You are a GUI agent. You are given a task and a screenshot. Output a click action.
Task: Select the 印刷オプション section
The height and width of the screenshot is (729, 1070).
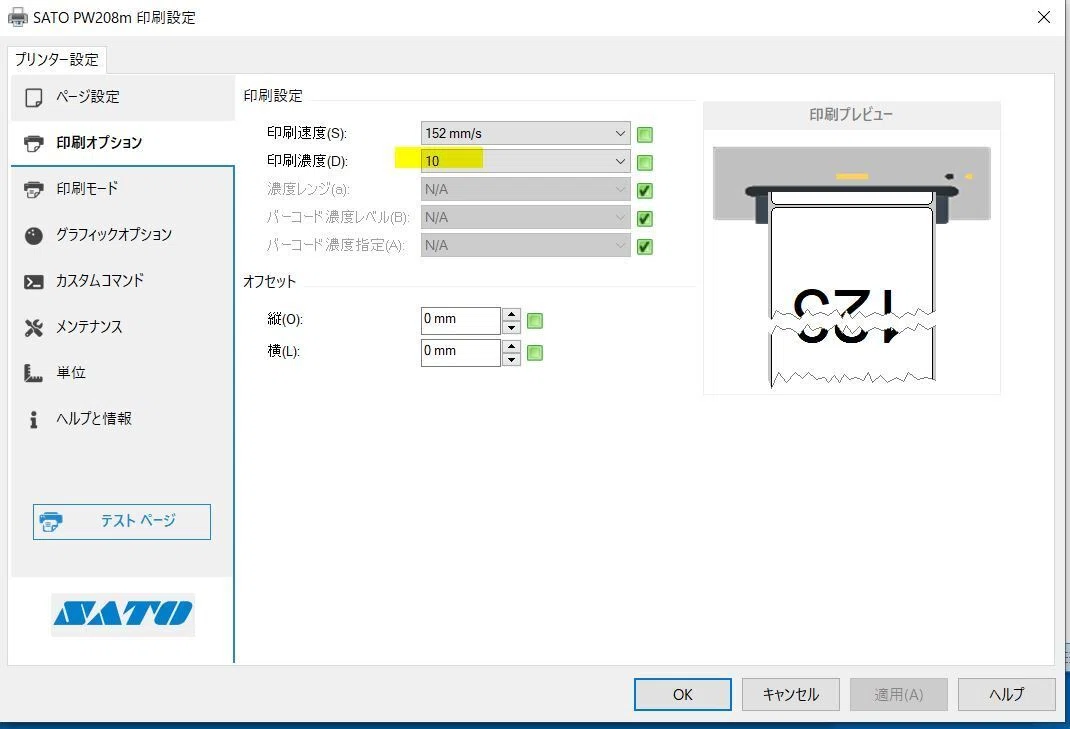coord(123,143)
